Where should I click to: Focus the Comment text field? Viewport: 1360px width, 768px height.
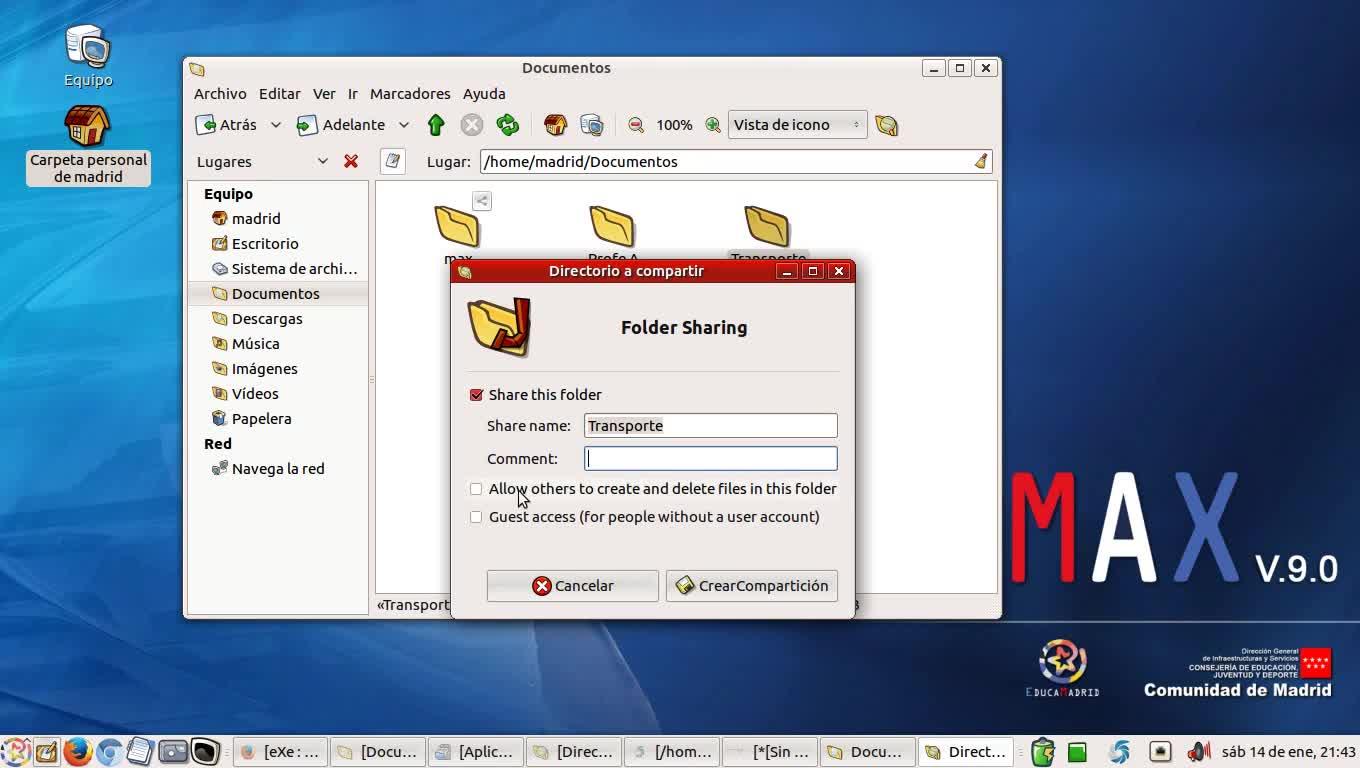711,459
